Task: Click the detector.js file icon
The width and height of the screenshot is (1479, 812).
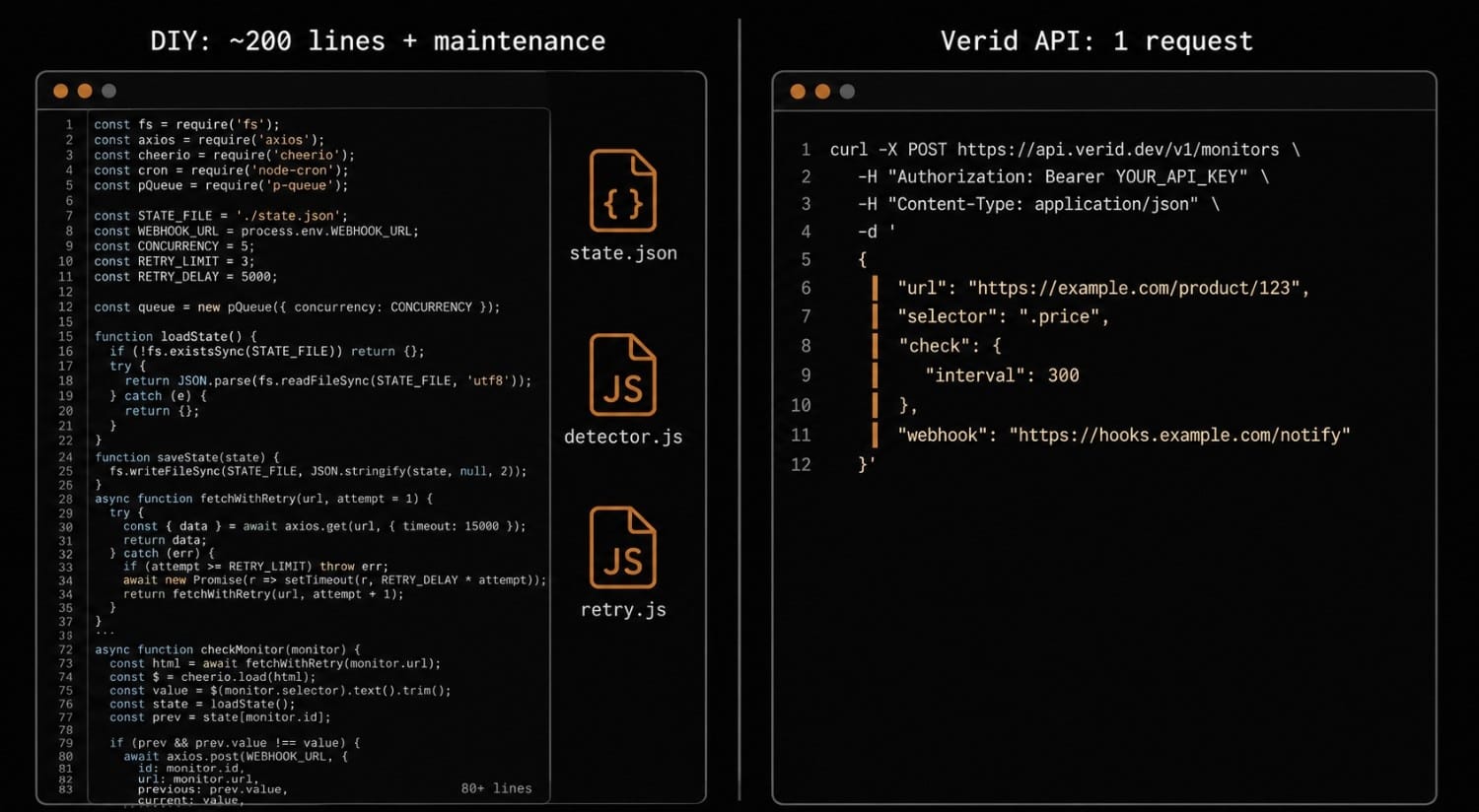Action: [623, 374]
